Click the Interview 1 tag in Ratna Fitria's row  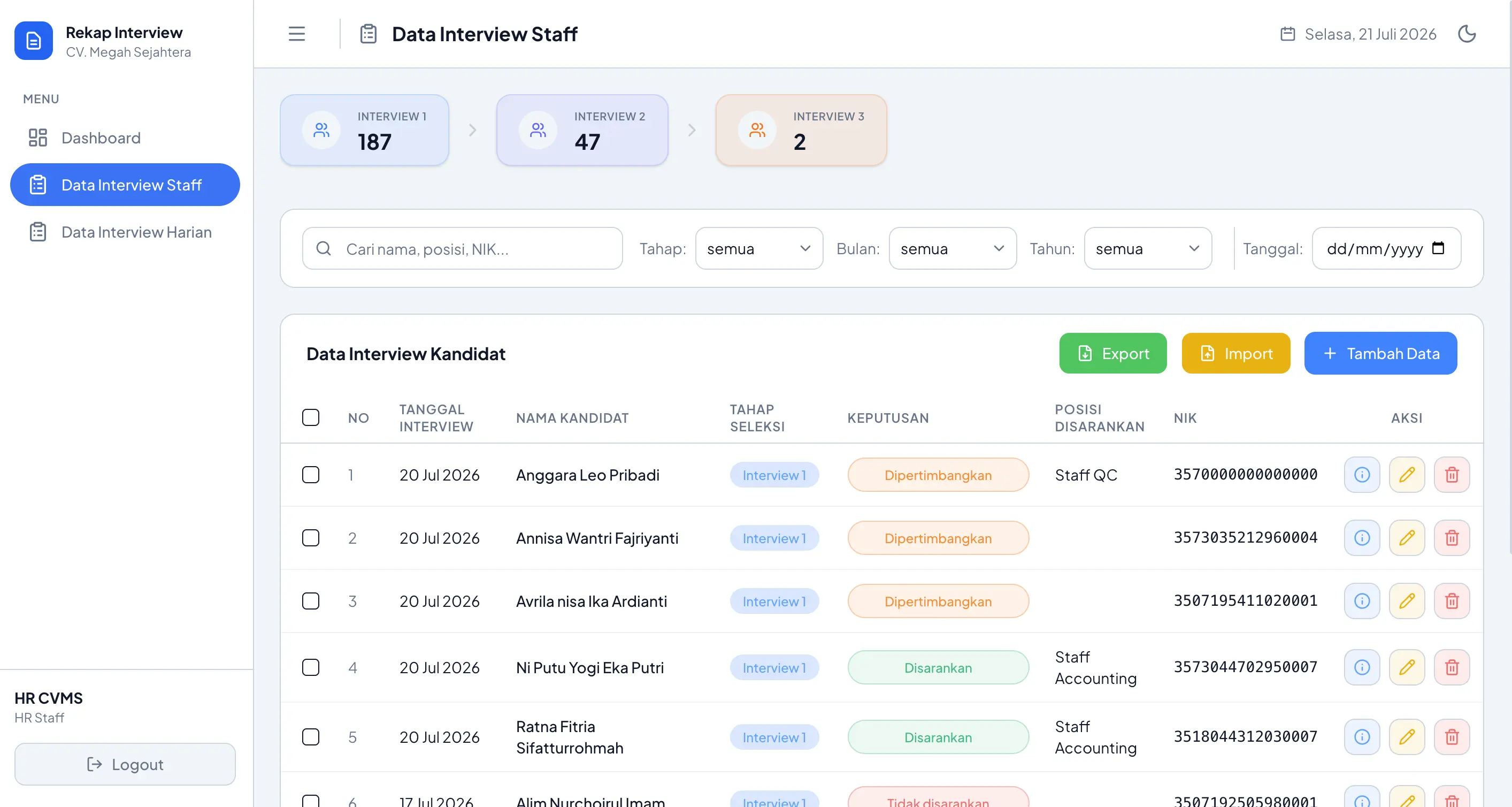774,736
